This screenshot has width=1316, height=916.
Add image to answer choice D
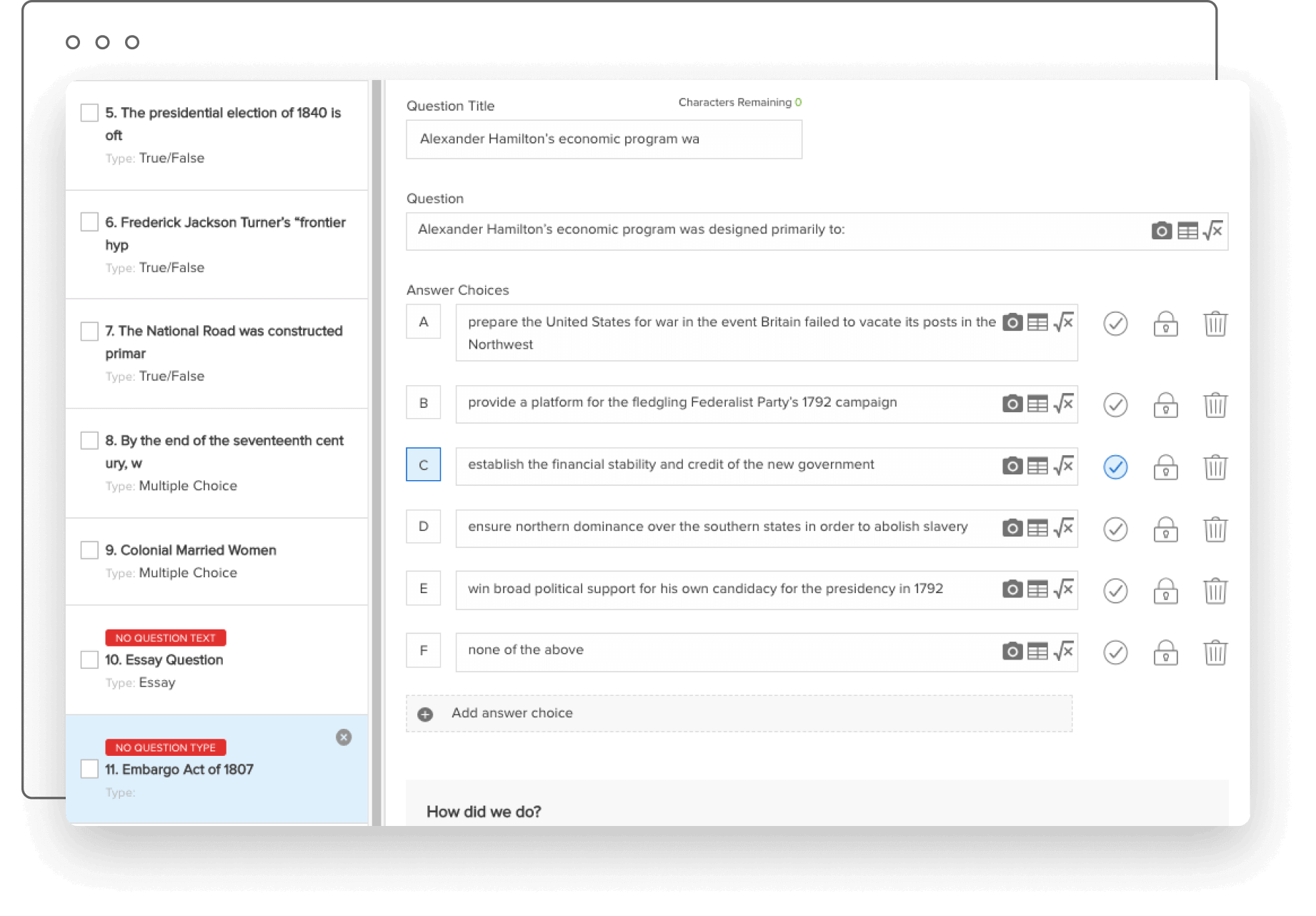click(x=1012, y=528)
